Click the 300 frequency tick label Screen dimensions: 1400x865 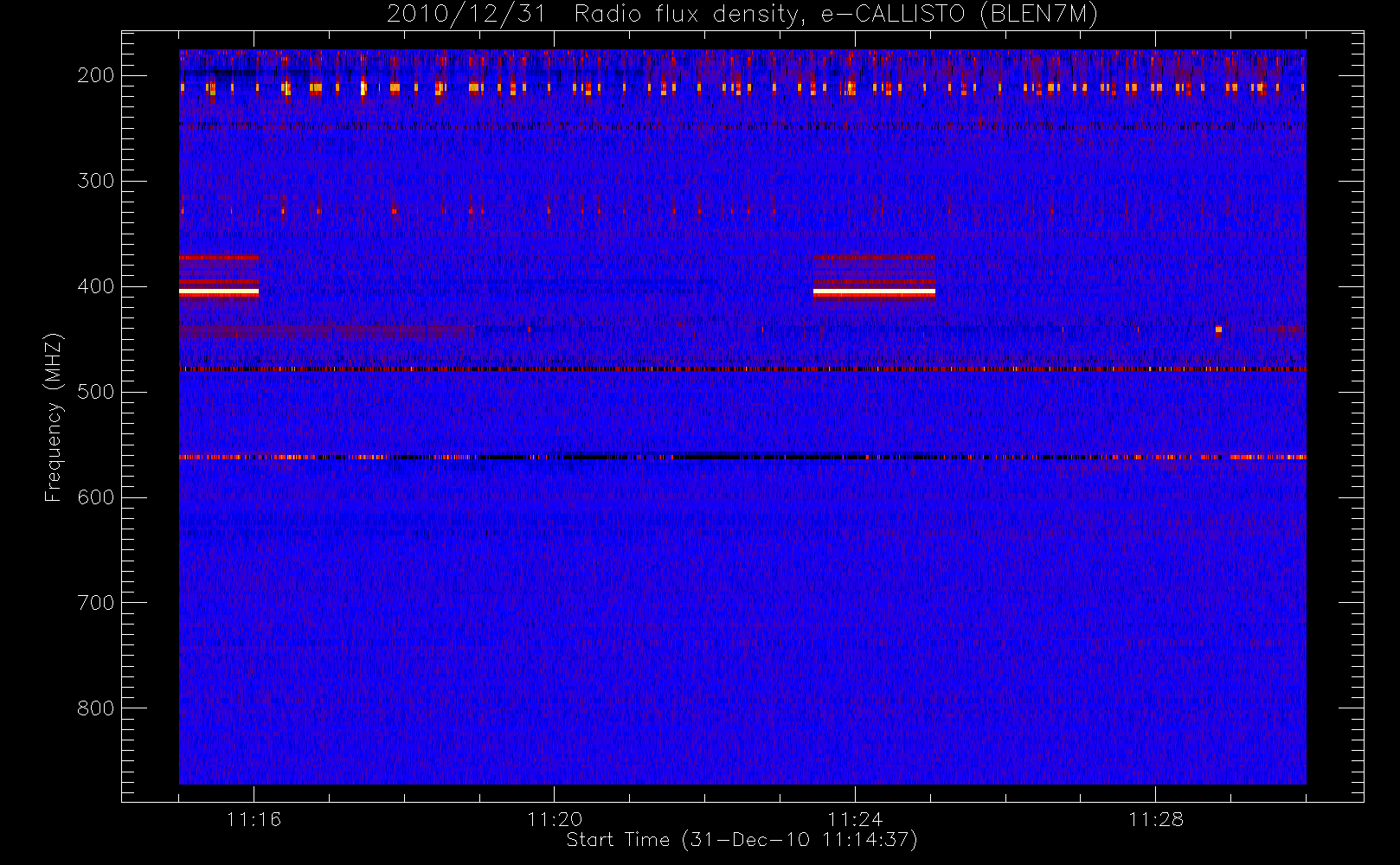[96, 181]
